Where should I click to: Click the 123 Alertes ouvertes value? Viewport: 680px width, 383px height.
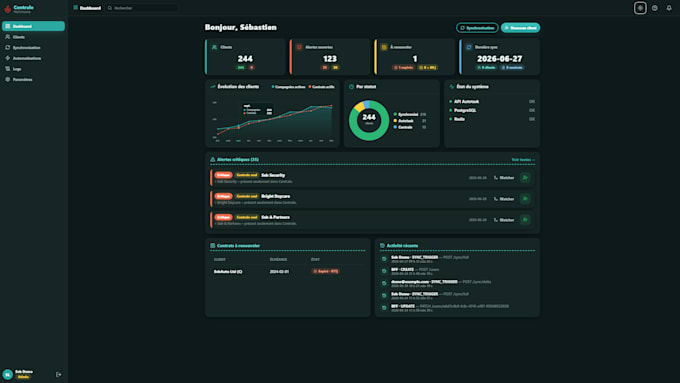(x=330, y=59)
